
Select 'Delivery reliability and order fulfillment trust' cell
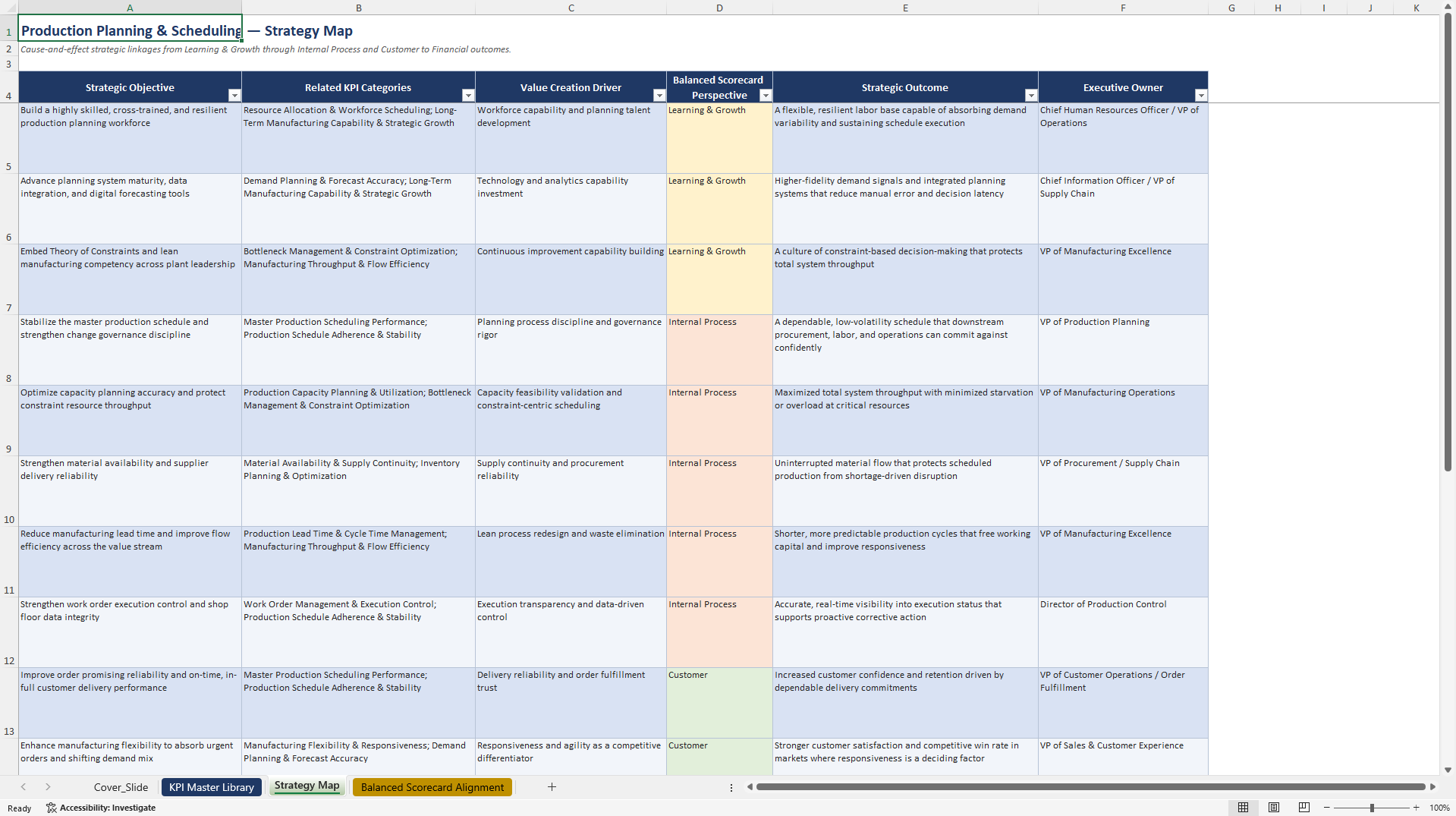(x=571, y=703)
